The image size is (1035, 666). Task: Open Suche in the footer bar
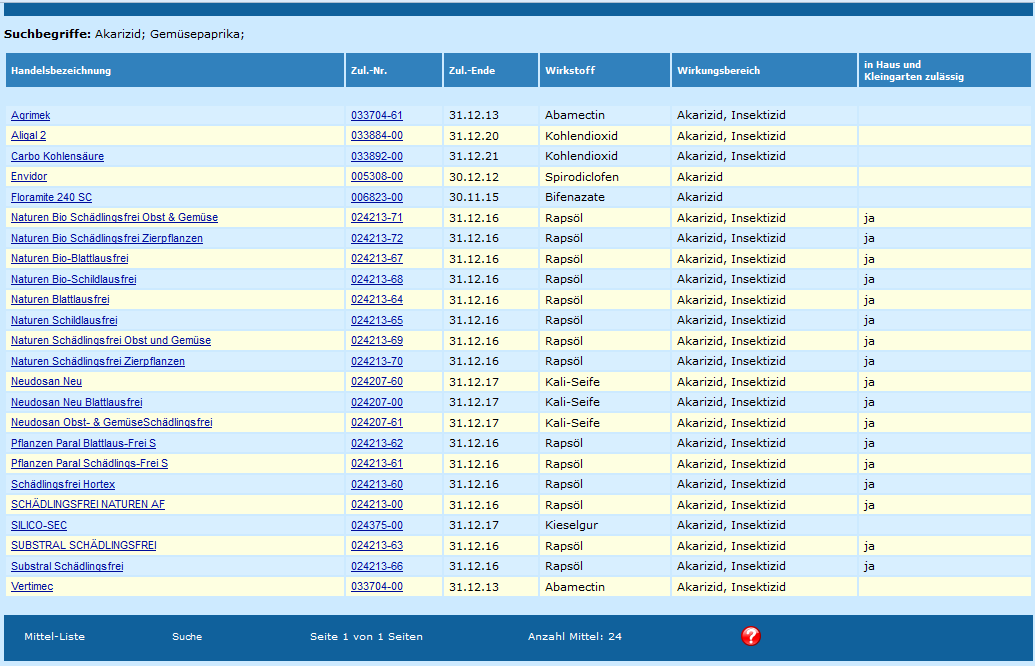187,636
